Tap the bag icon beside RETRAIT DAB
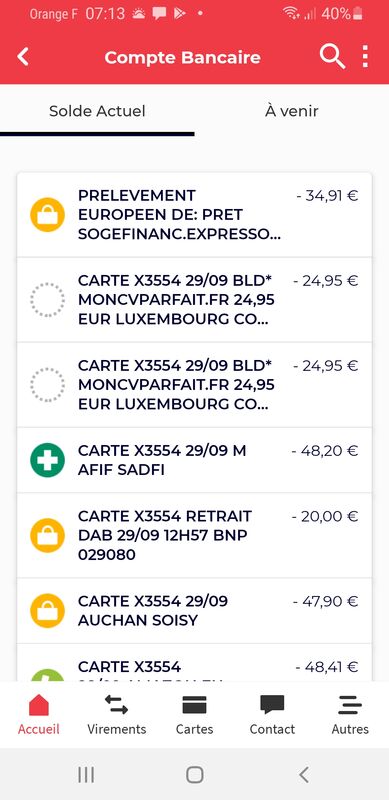Viewport: 389px width, 800px height. [x=47, y=535]
